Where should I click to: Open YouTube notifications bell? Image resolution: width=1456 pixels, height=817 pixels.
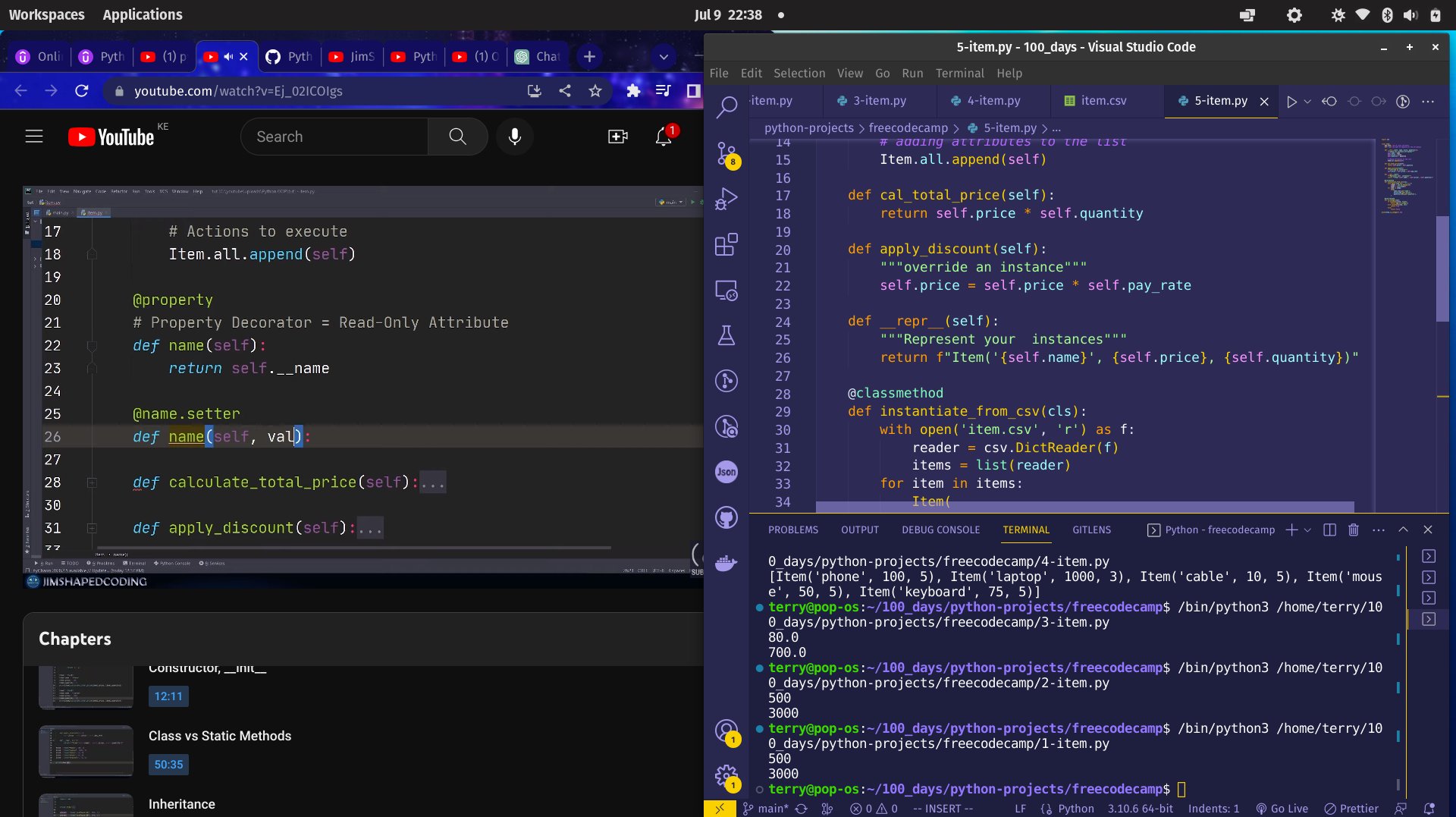[x=664, y=136]
